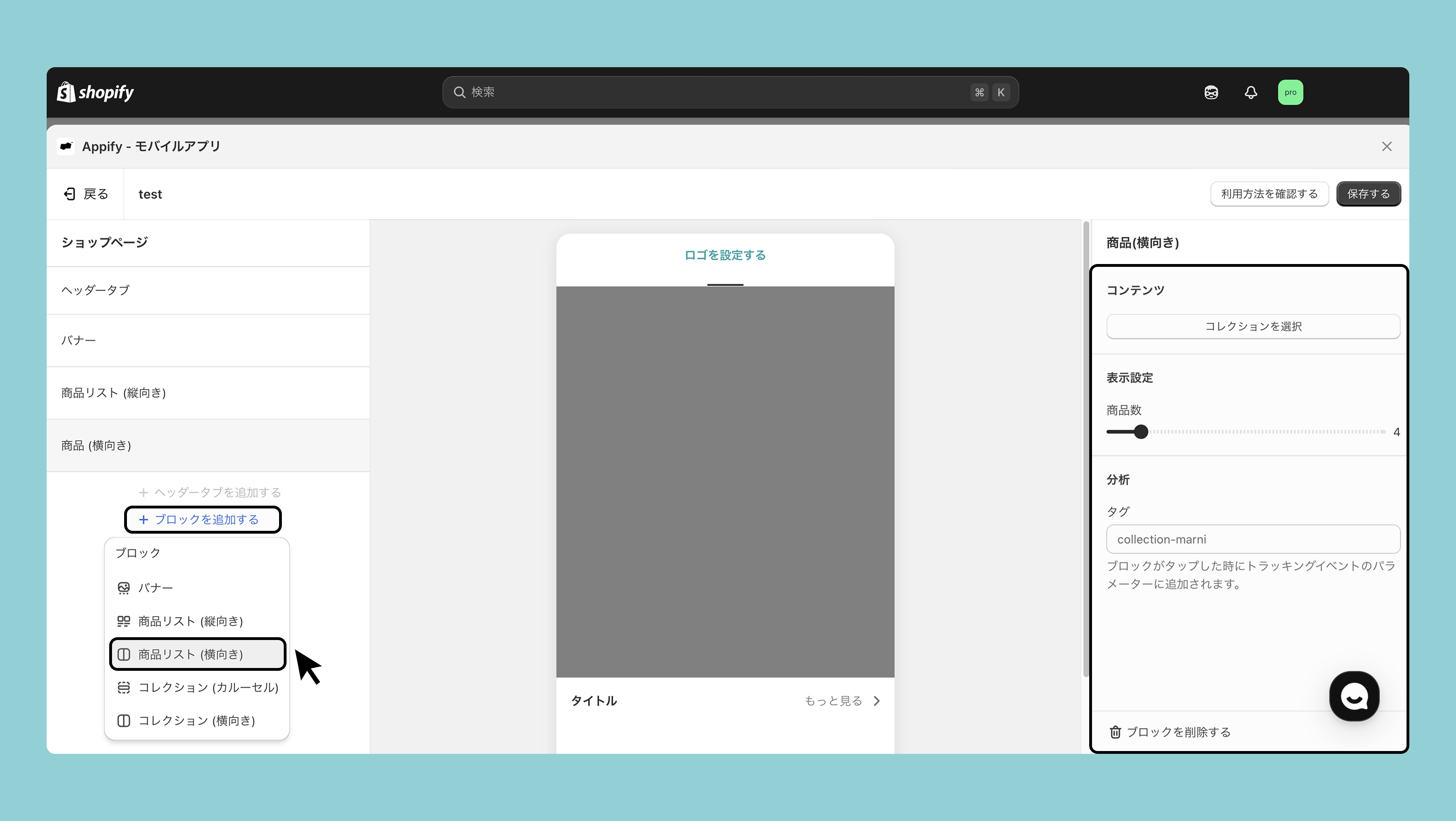Close the Appify app panel
Screen dimensions: 1456x821
pyautogui.click(x=1386, y=146)
